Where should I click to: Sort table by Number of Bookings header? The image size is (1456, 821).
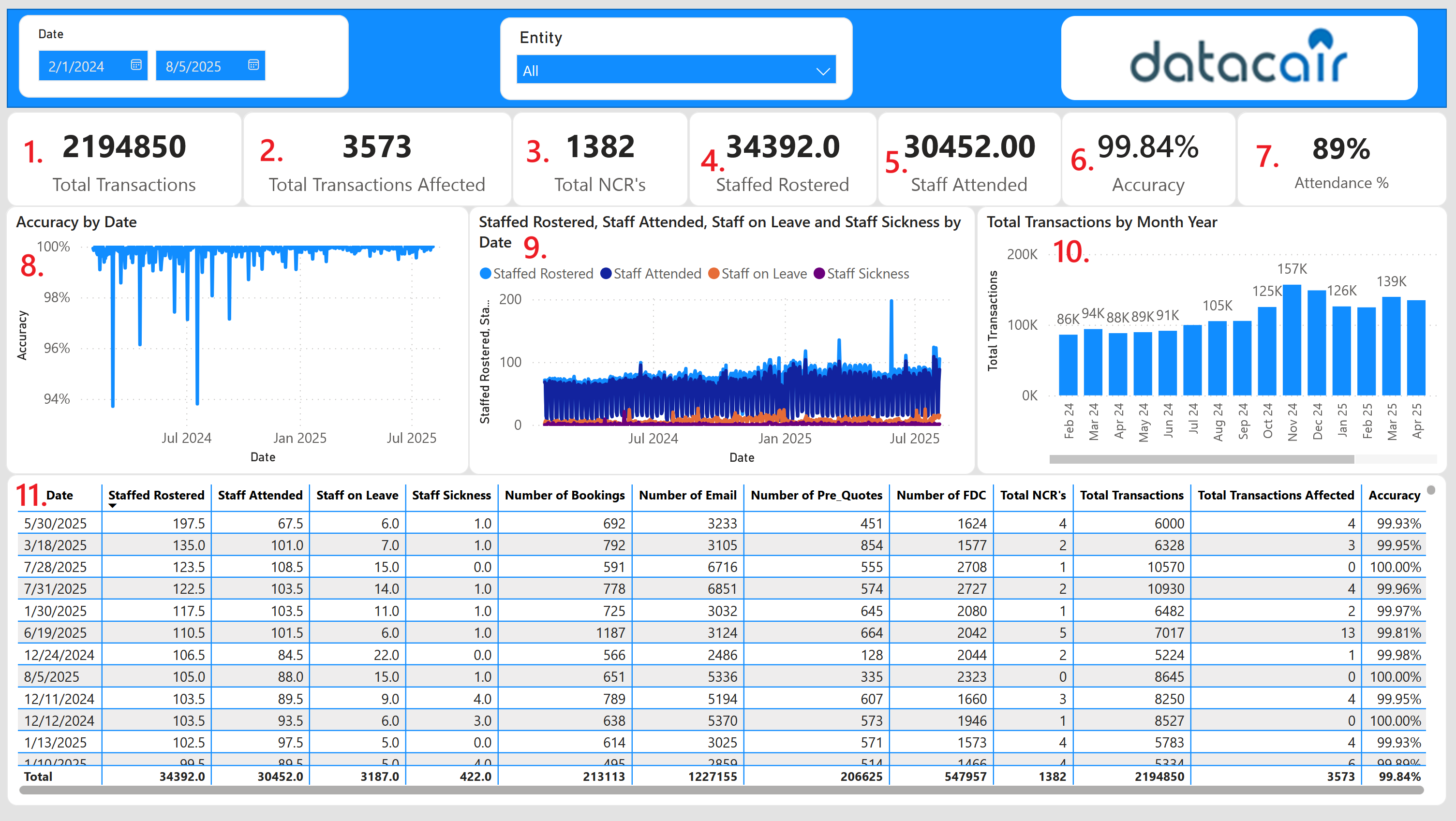pos(564,495)
